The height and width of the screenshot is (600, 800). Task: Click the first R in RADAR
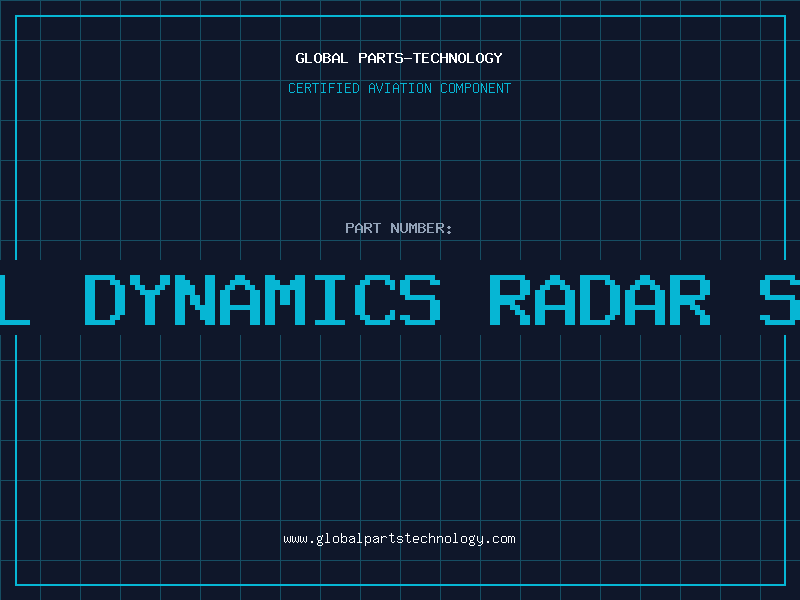tap(510, 299)
